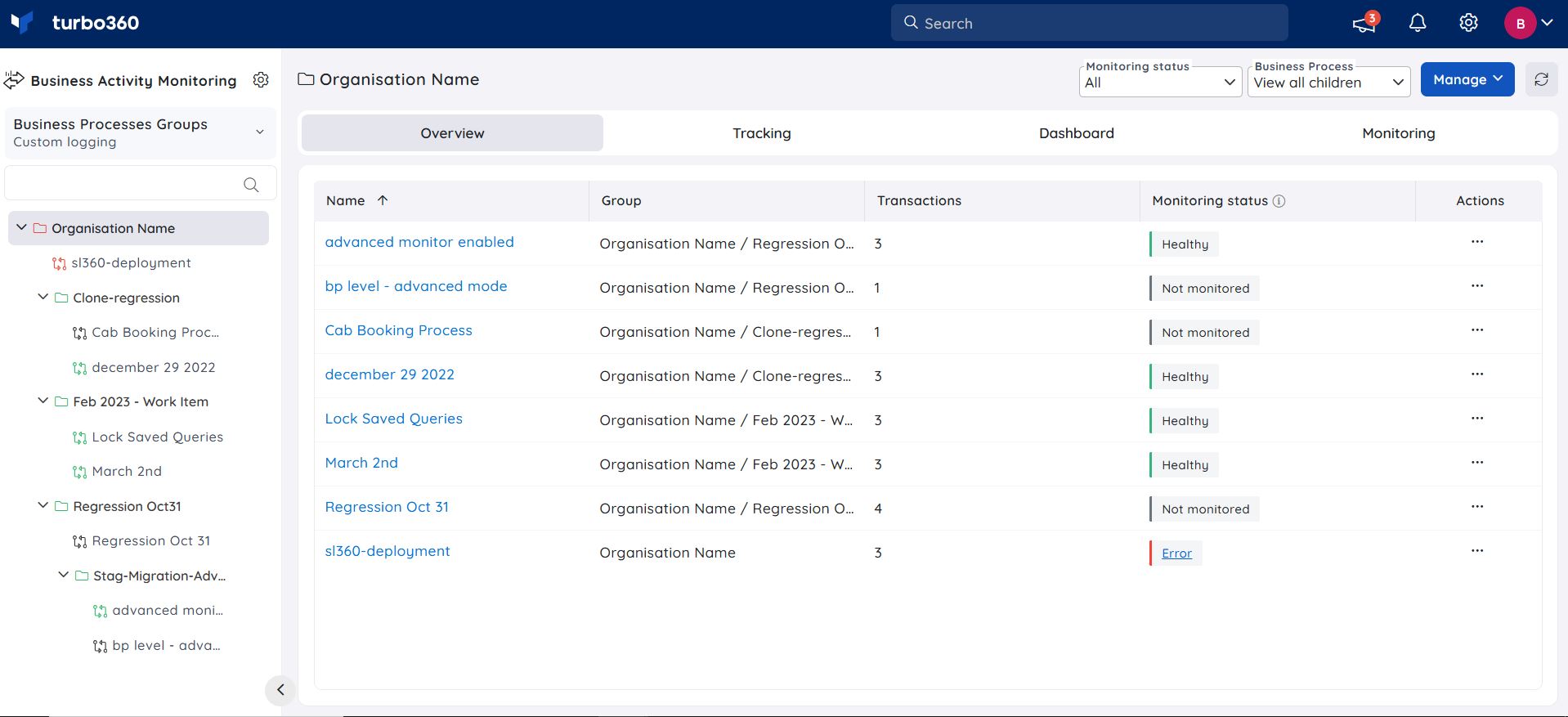Screen dimensions: 1568x717
Task: Switch to the Tracking tab
Action: 762,132
